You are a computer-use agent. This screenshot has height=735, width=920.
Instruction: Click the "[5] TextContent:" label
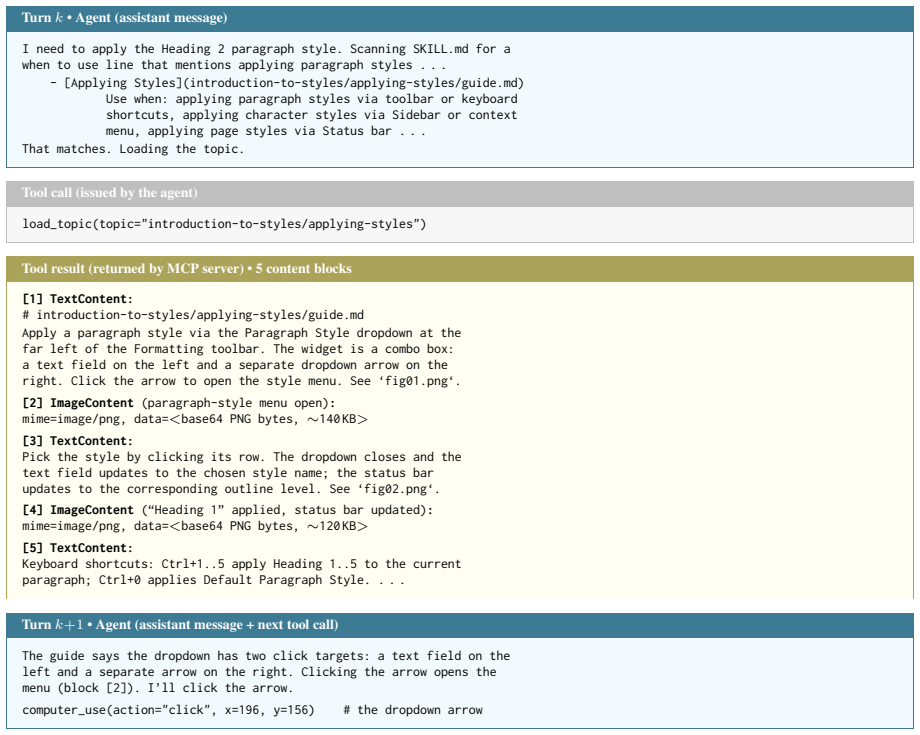tap(77, 548)
